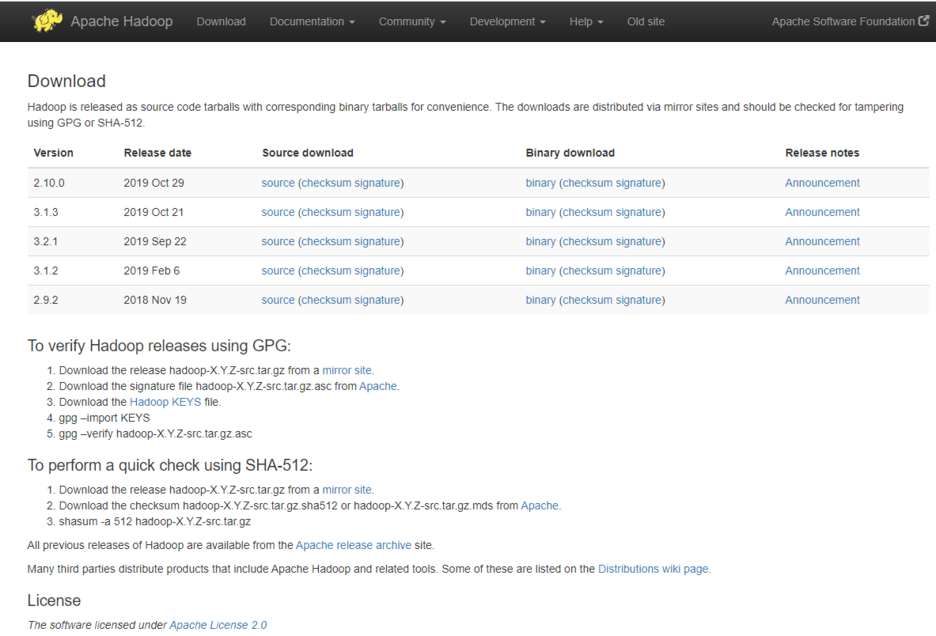The height and width of the screenshot is (636, 936).
Task: Click the License section heading
Action: pos(54,601)
